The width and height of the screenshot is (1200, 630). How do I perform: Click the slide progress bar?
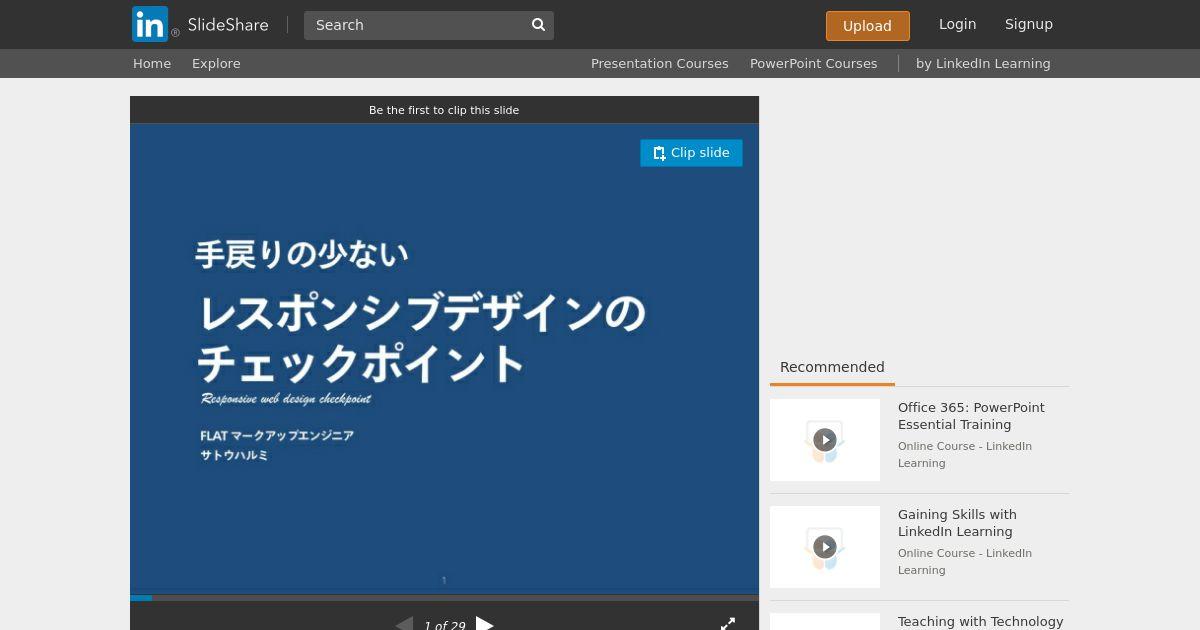click(444, 598)
